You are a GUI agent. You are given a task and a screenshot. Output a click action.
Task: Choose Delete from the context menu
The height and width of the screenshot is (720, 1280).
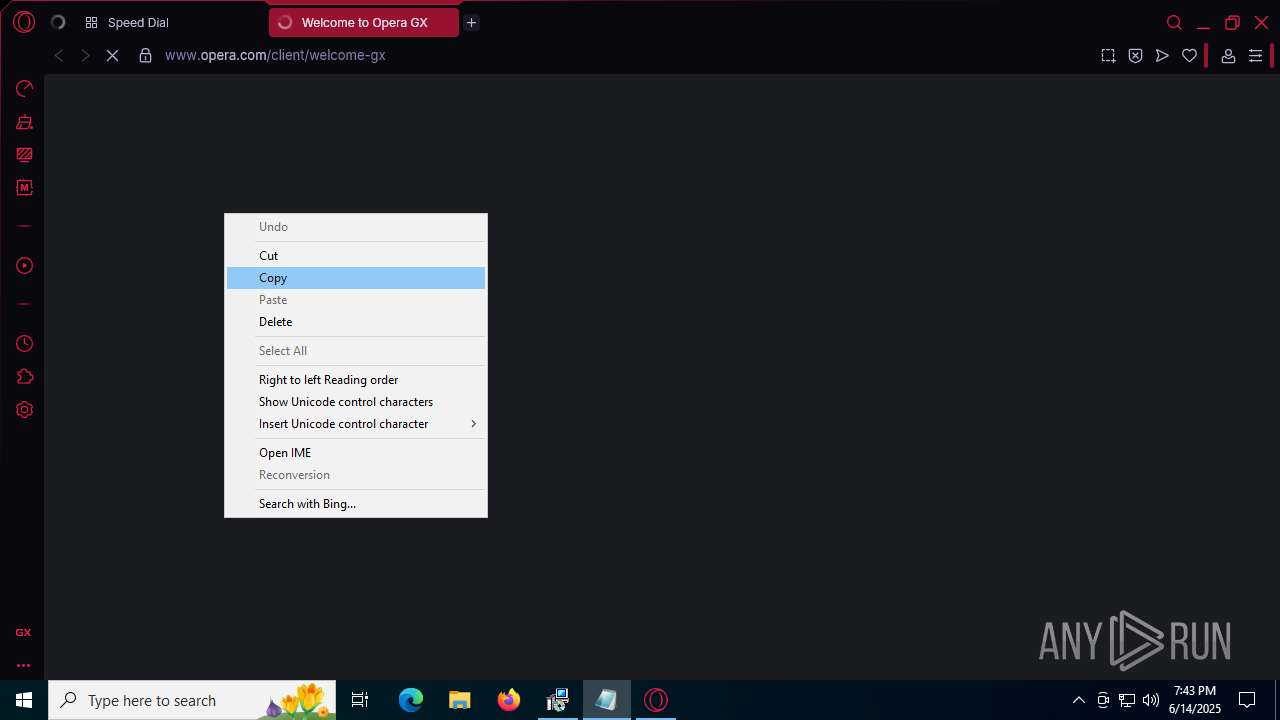[x=356, y=322]
